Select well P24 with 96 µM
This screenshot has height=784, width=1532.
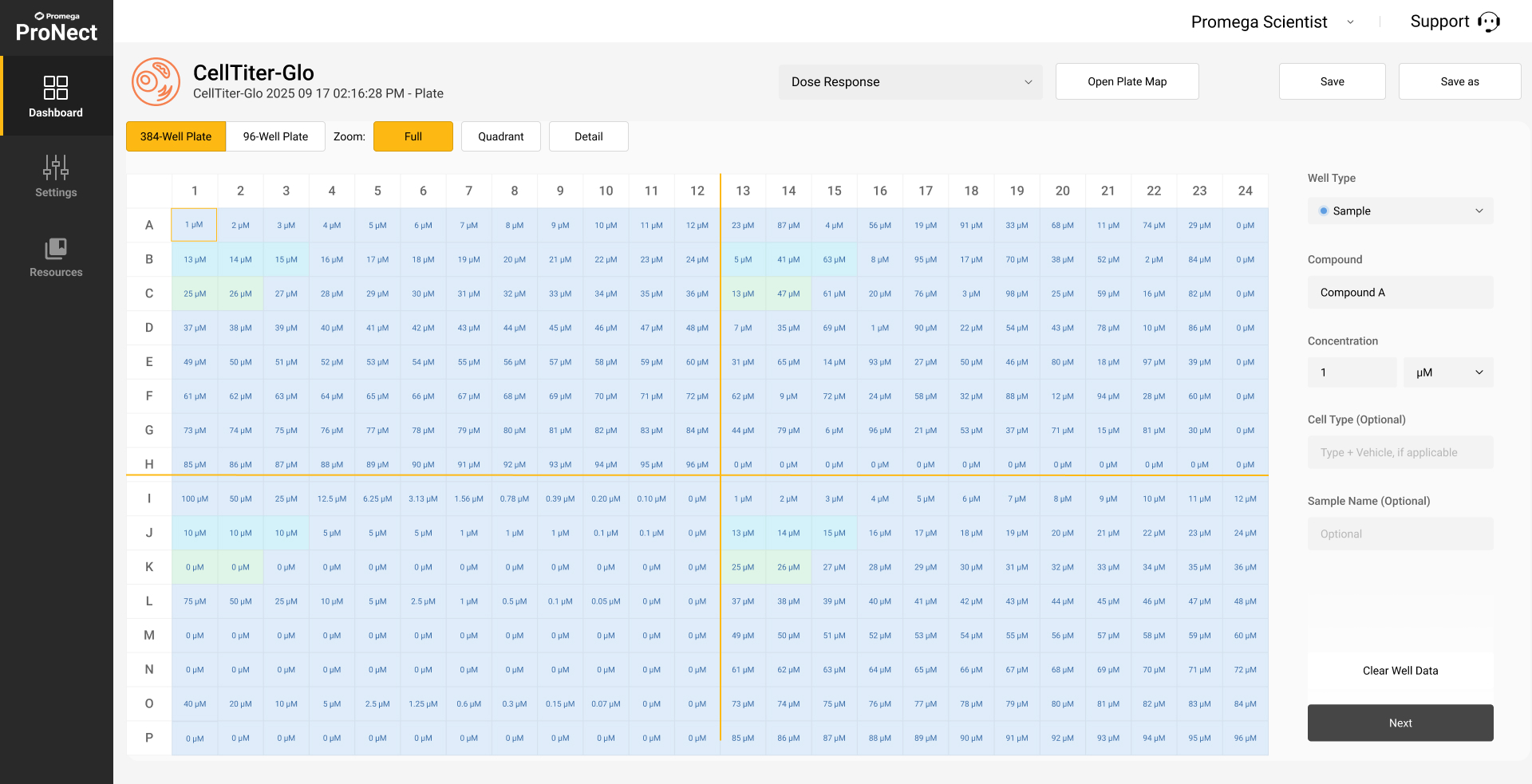[1246, 739]
